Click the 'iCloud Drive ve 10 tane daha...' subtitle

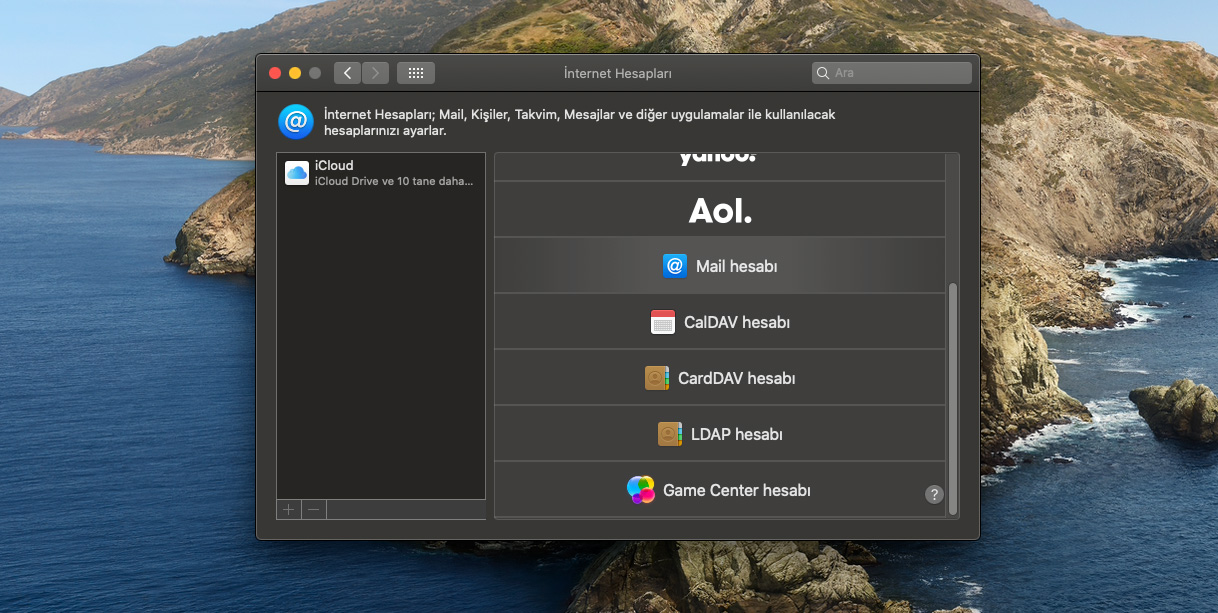(x=394, y=181)
